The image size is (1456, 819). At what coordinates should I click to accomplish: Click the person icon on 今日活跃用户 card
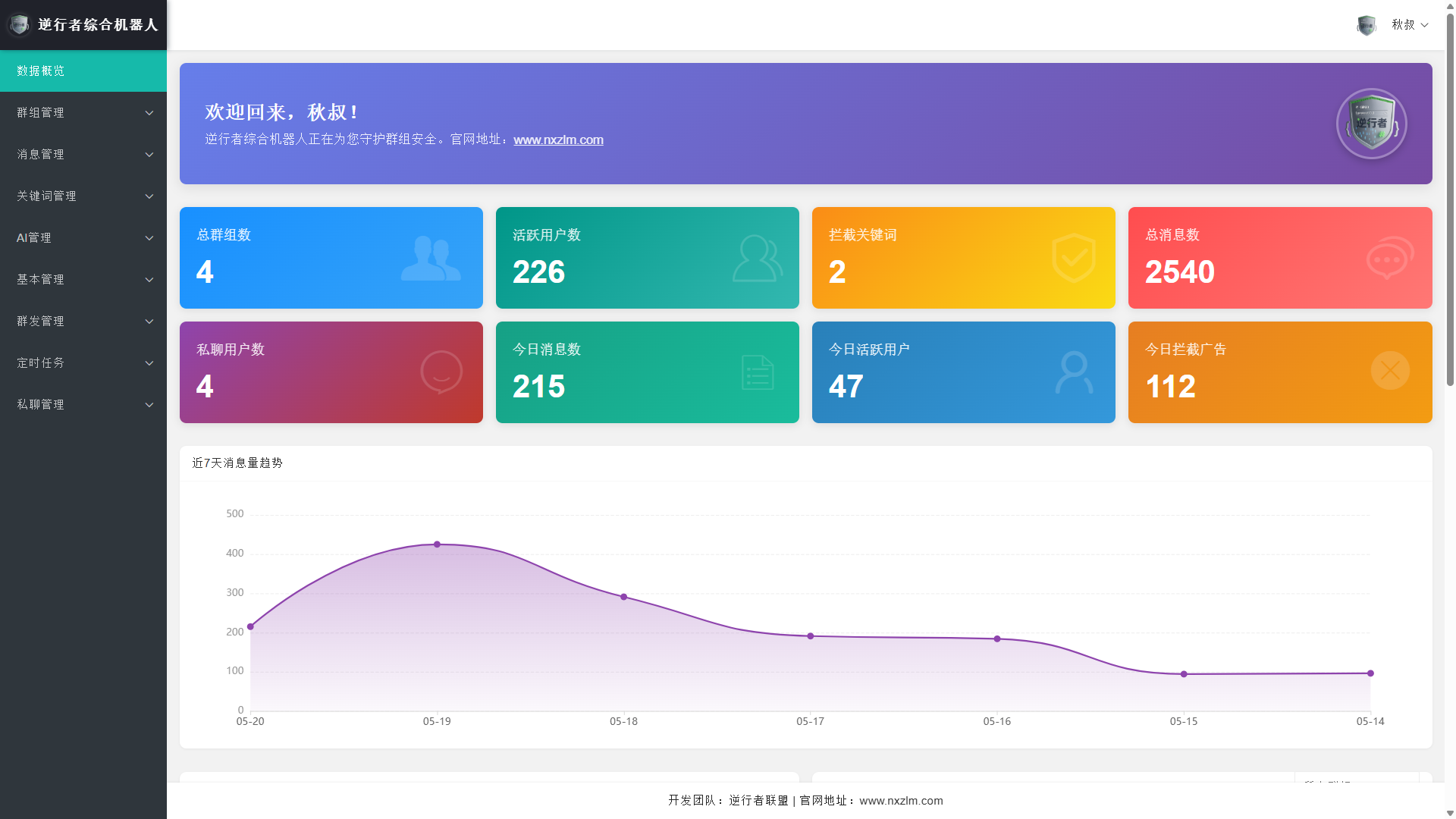point(1074,372)
